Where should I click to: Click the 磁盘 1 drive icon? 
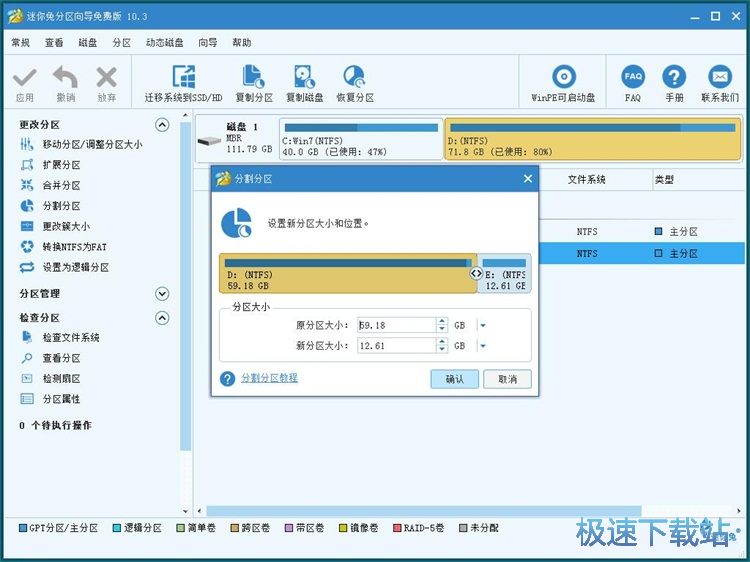coord(209,140)
